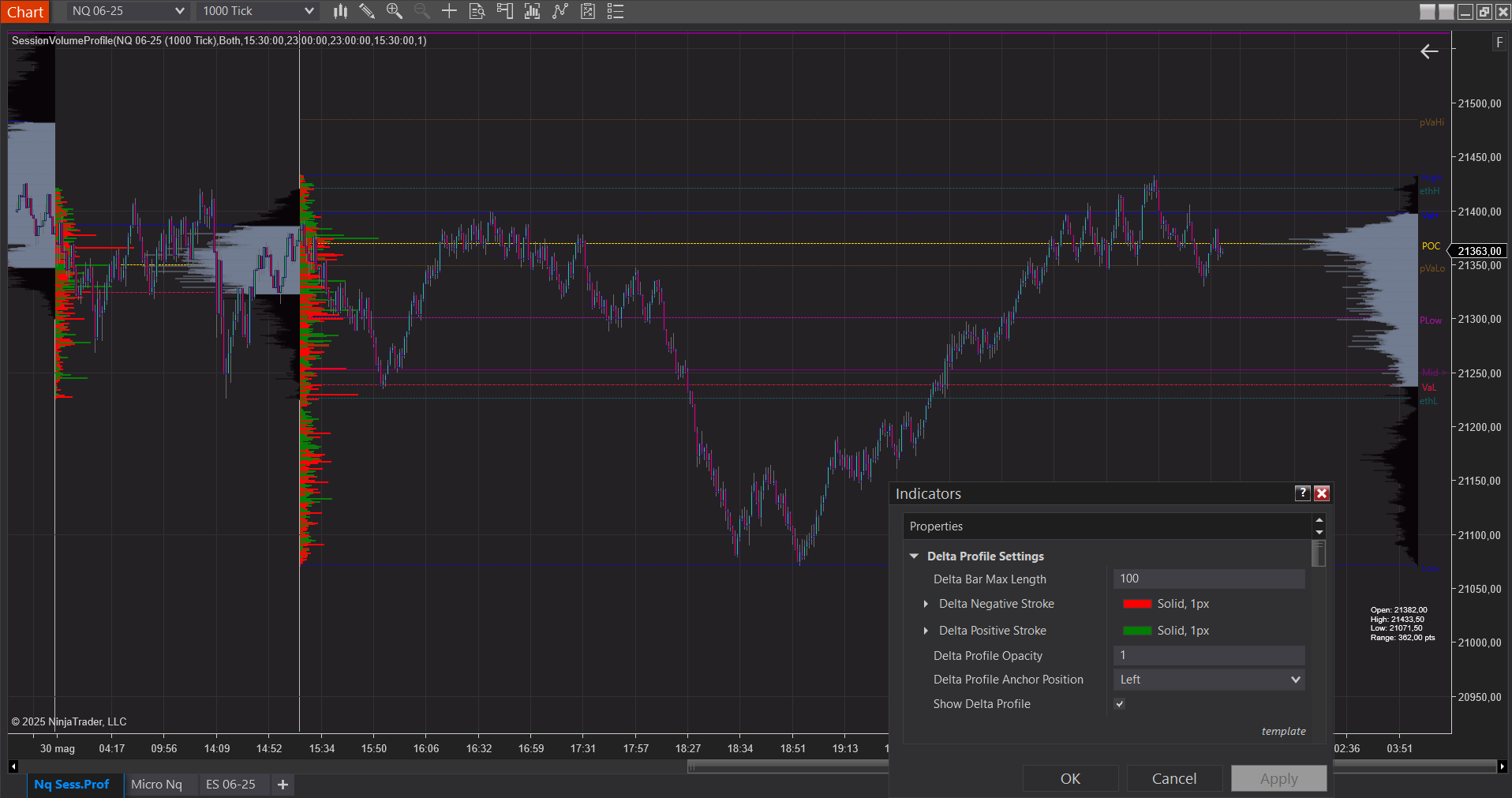Open the data series search icon
The width and height of the screenshot is (1512, 798).
tap(477, 11)
